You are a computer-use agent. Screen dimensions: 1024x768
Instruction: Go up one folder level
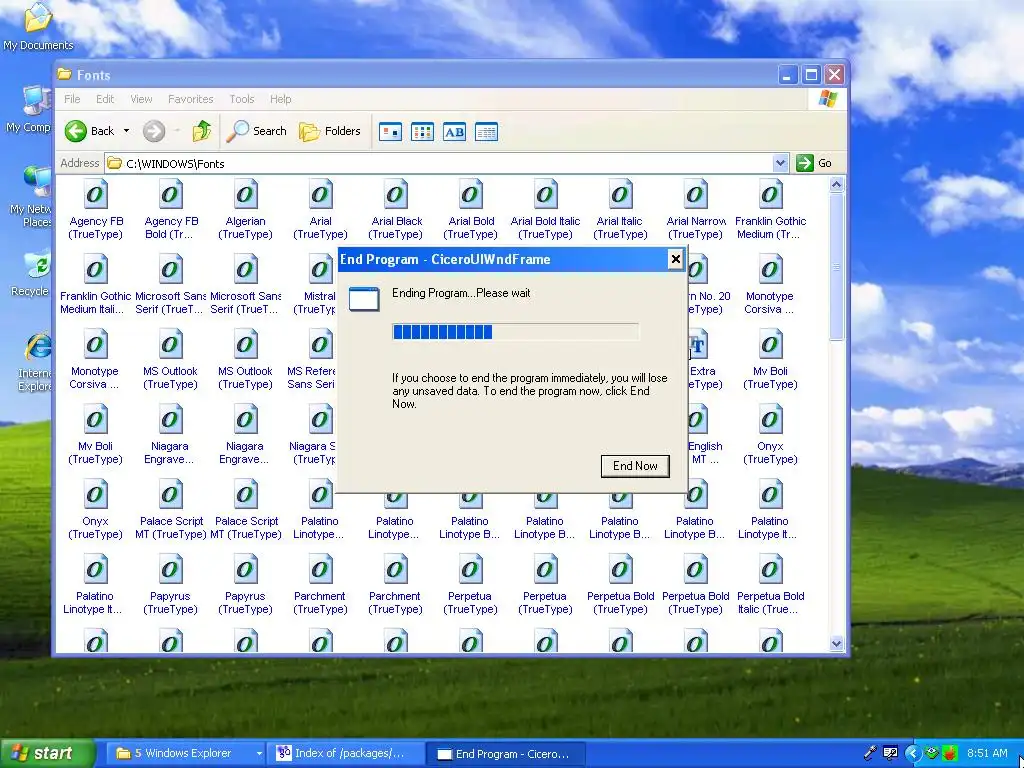[x=202, y=131]
